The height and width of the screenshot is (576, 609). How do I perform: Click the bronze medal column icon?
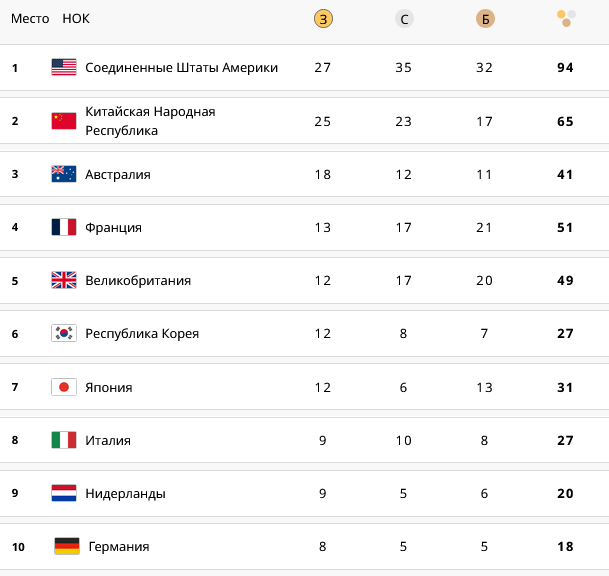(485, 19)
